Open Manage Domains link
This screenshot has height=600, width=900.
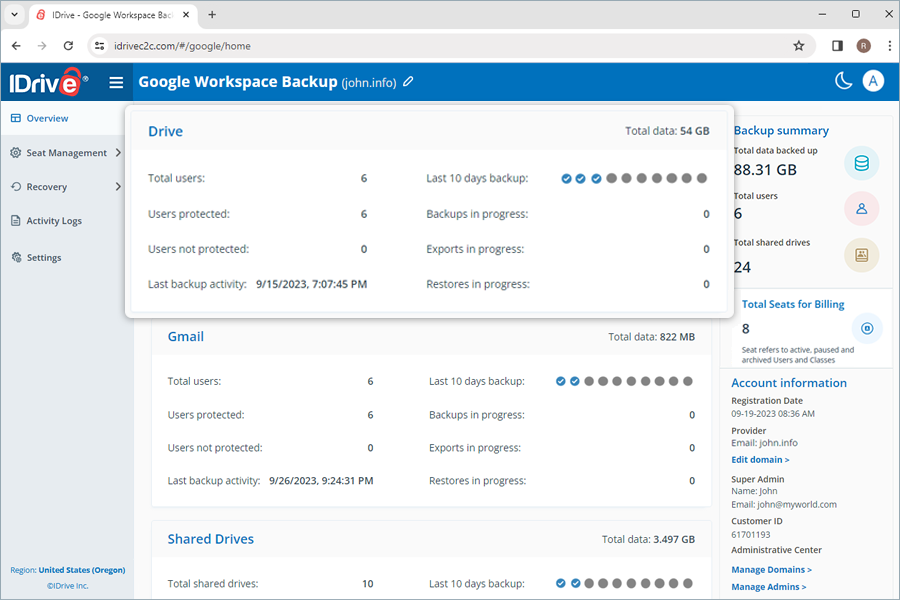click(771, 570)
